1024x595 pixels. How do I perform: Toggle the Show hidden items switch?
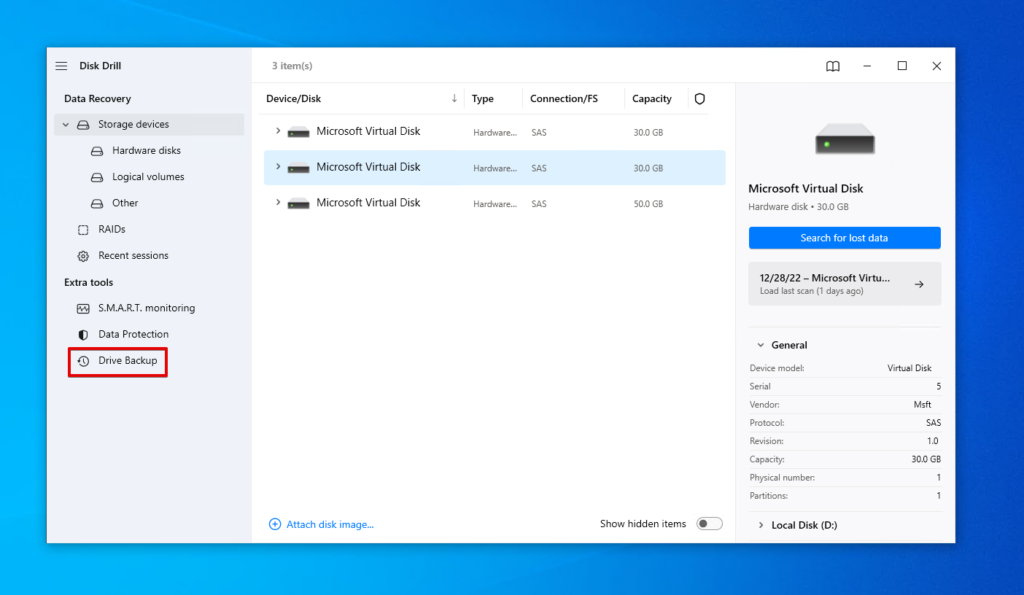709,524
